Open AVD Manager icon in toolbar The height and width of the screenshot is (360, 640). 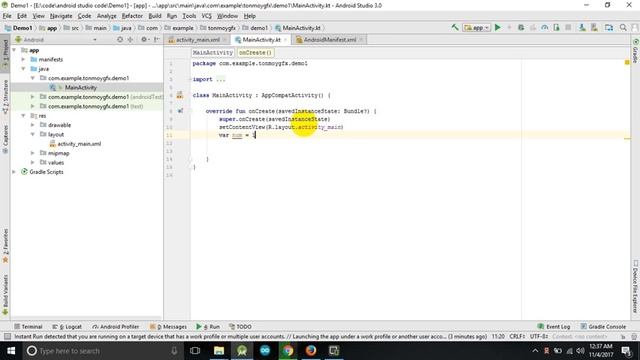coord(582,27)
